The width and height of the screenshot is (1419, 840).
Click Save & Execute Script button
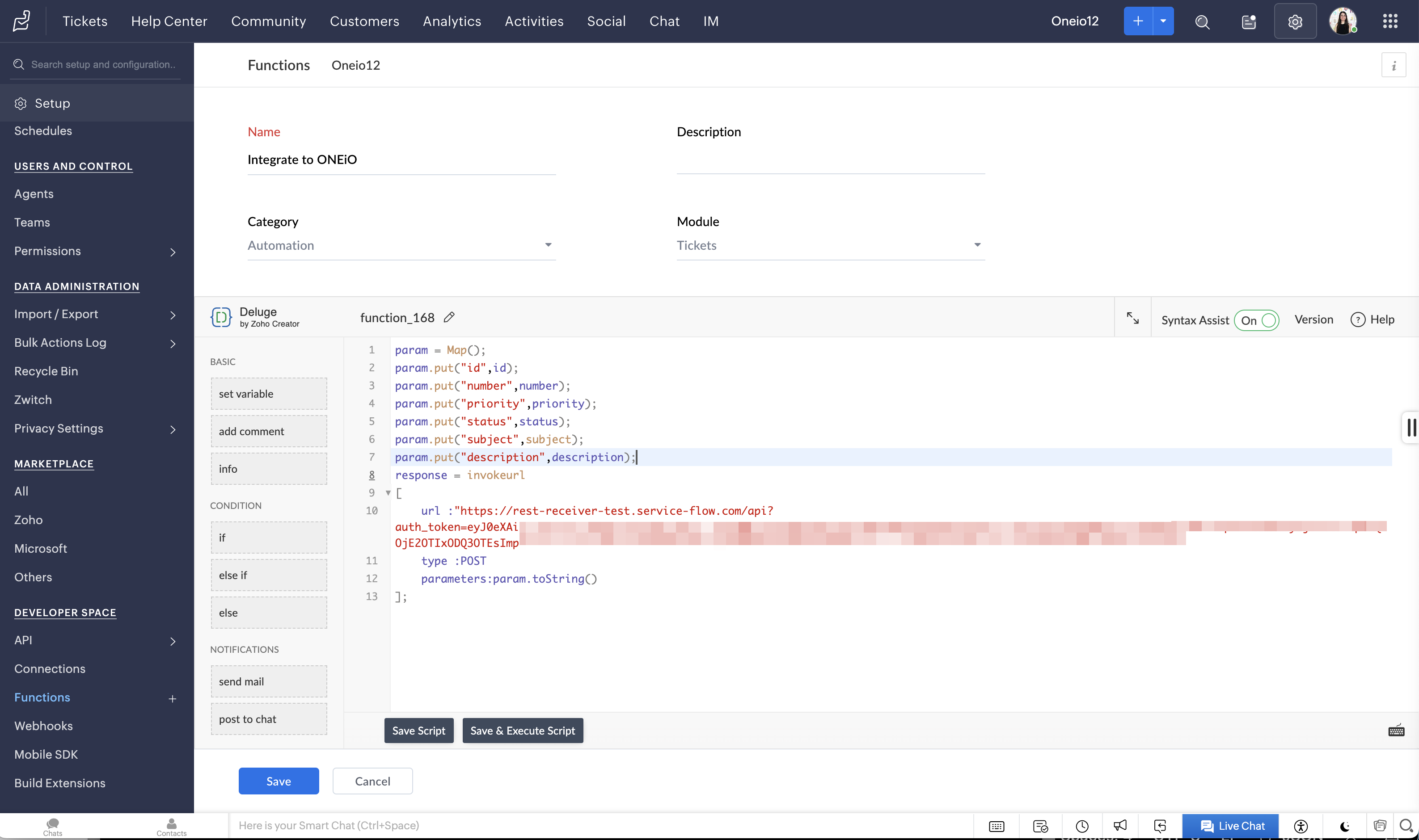pos(523,731)
